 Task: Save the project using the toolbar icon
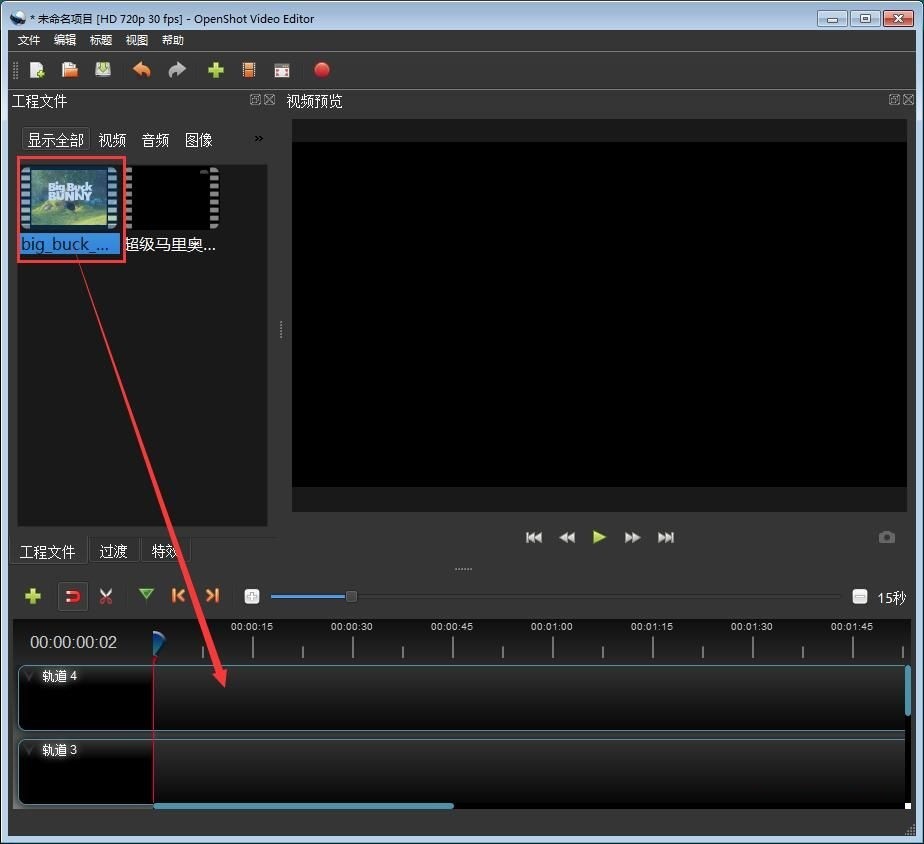pyautogui.click(x=103, y=70)
